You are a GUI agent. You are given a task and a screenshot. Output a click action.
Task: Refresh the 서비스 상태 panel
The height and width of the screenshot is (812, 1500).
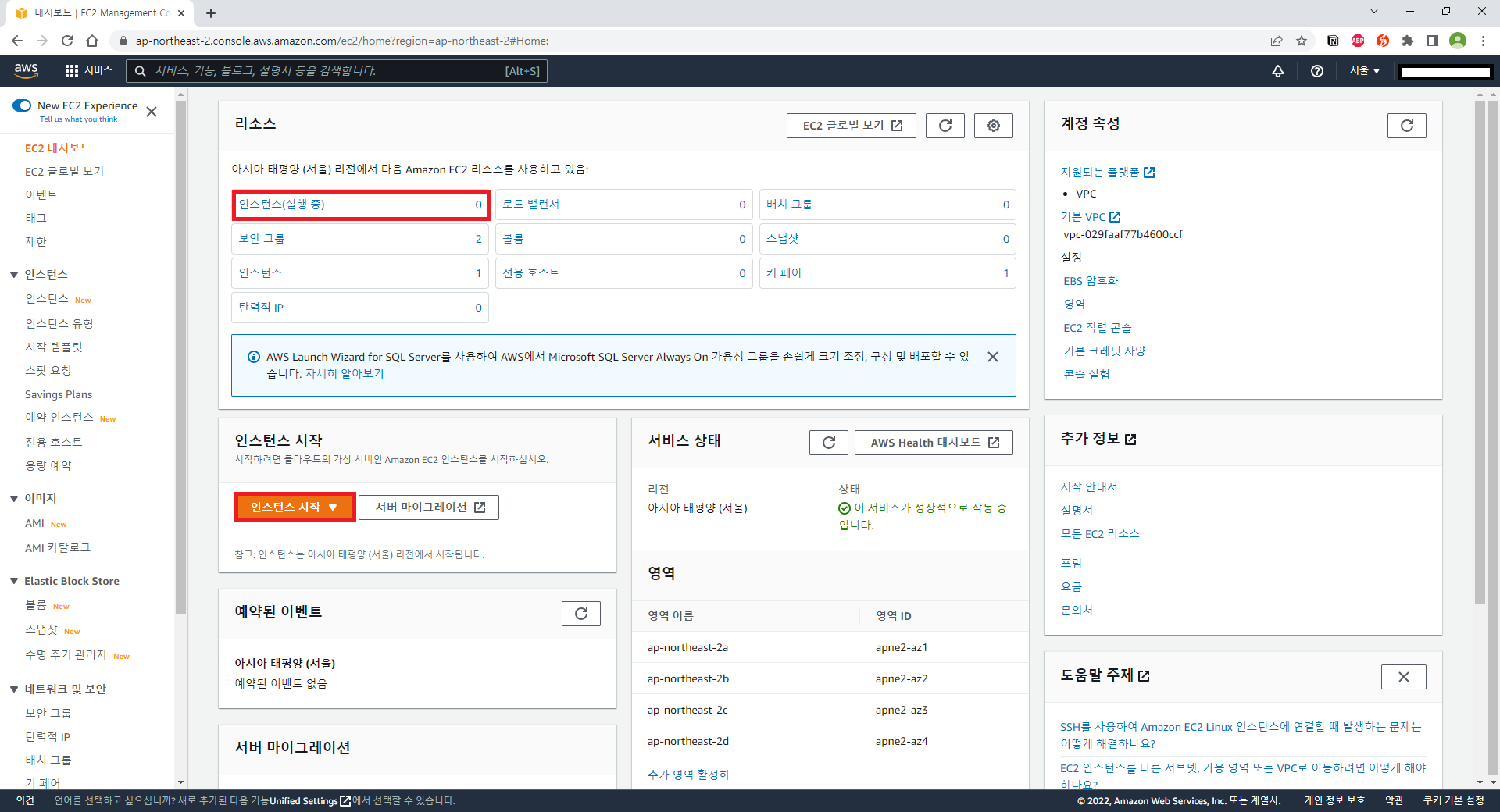click(829, 443)
